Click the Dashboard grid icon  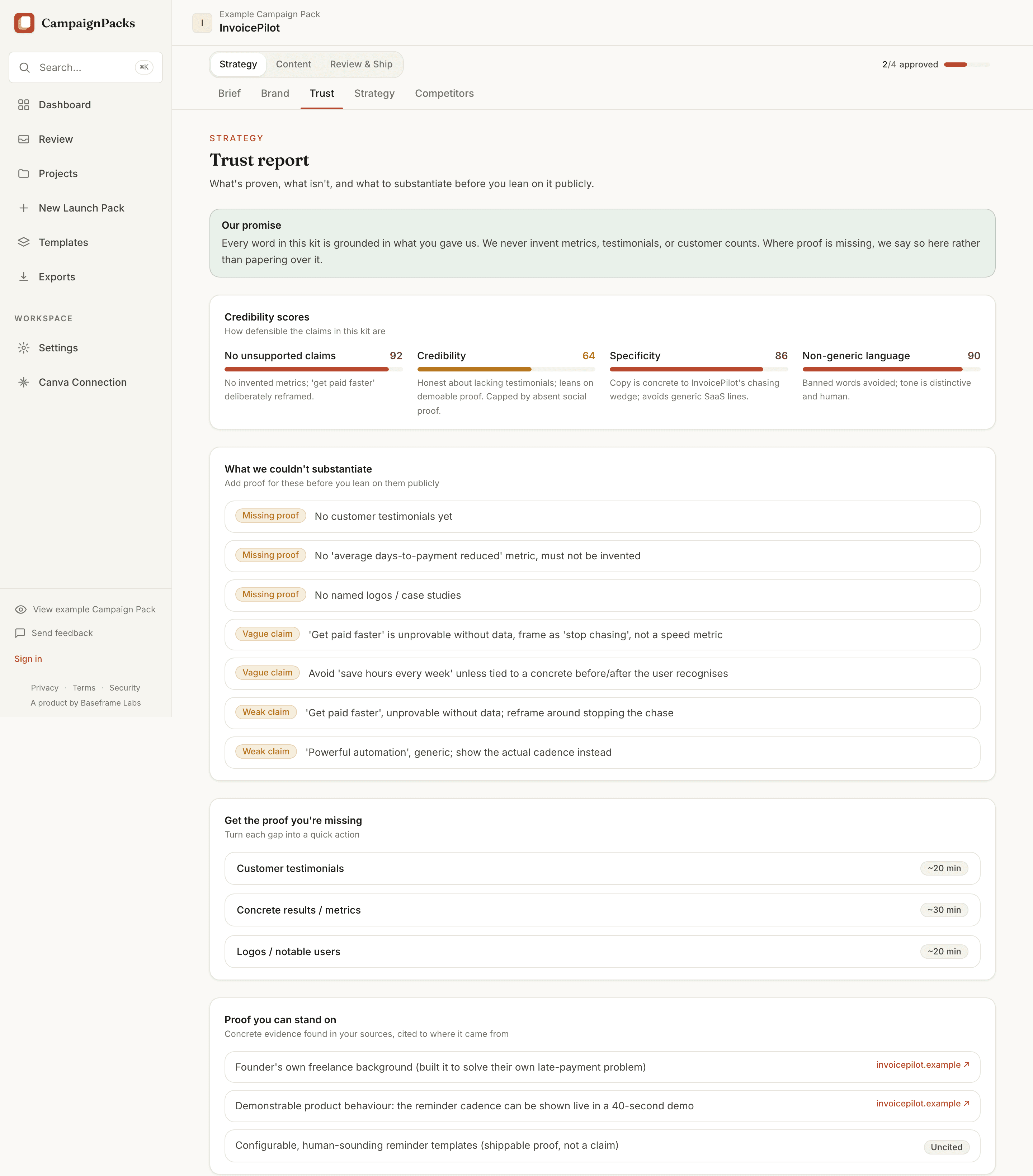click(x=24, y=105)
